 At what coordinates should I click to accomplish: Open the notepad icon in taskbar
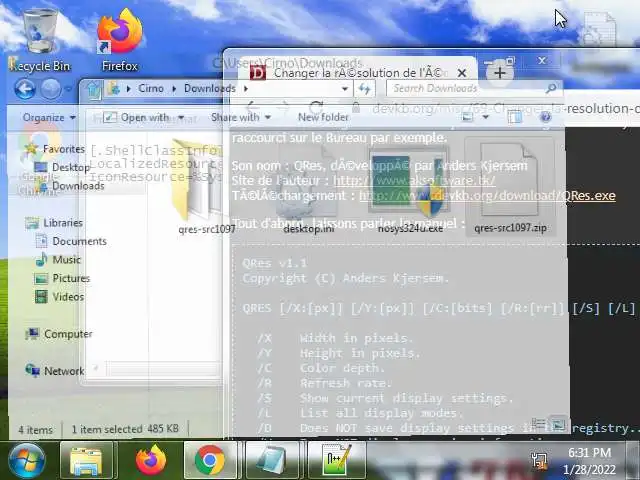(x=272, y=461)
